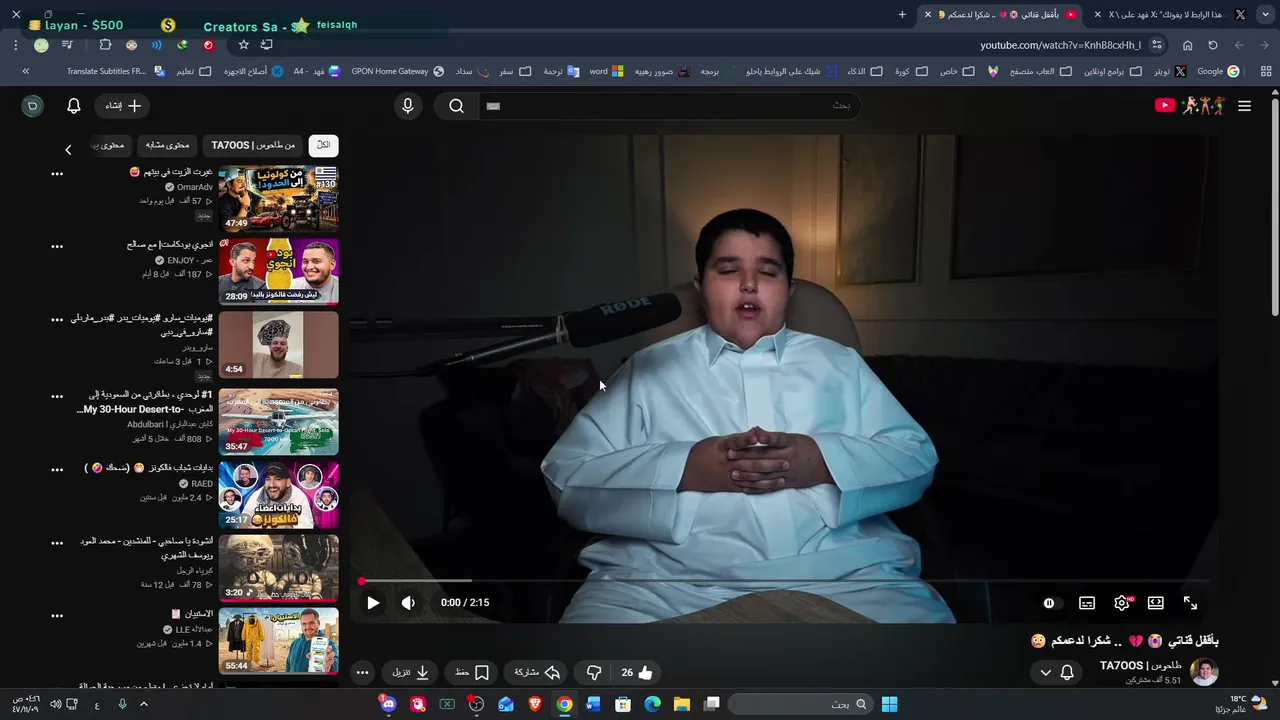Open media control playlist icon
Screen dimensions: 1280x720
pyautogui.click(x=67, y=45)
